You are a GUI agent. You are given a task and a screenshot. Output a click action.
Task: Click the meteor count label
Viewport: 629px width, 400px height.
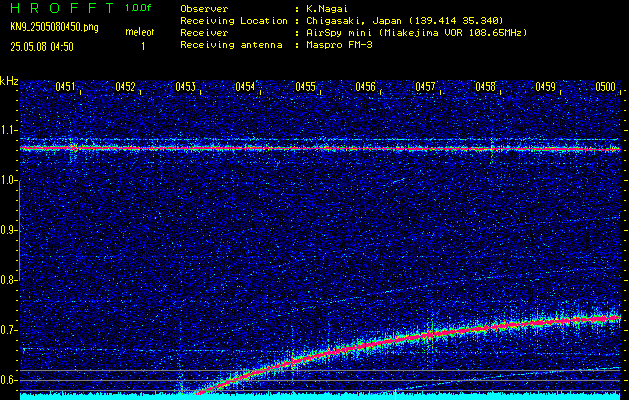[140, 32]
